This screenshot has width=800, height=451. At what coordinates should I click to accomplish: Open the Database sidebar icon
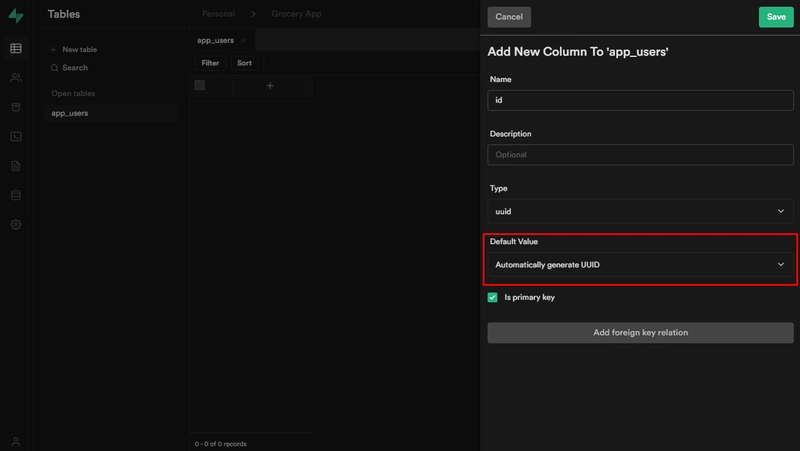click(x=16, y=195)
